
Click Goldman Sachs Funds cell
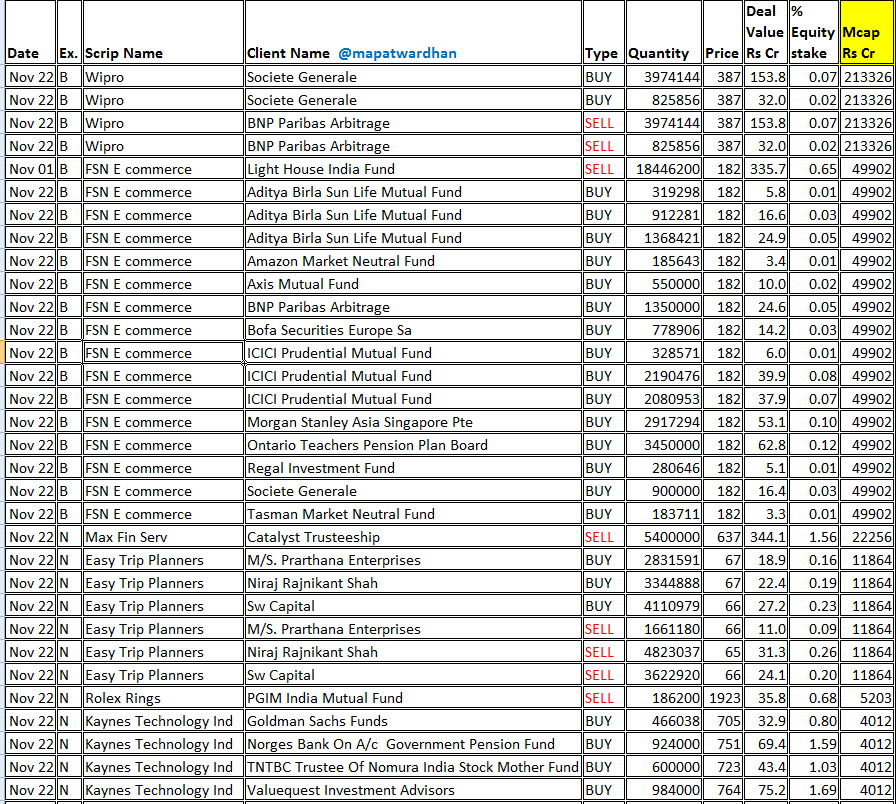[413, 721]
